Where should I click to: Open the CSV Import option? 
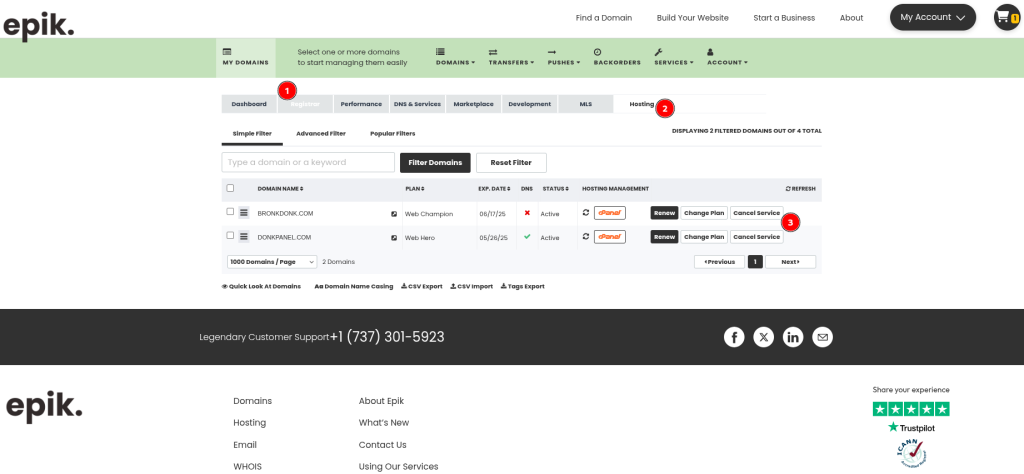click(x=472, y=287)
